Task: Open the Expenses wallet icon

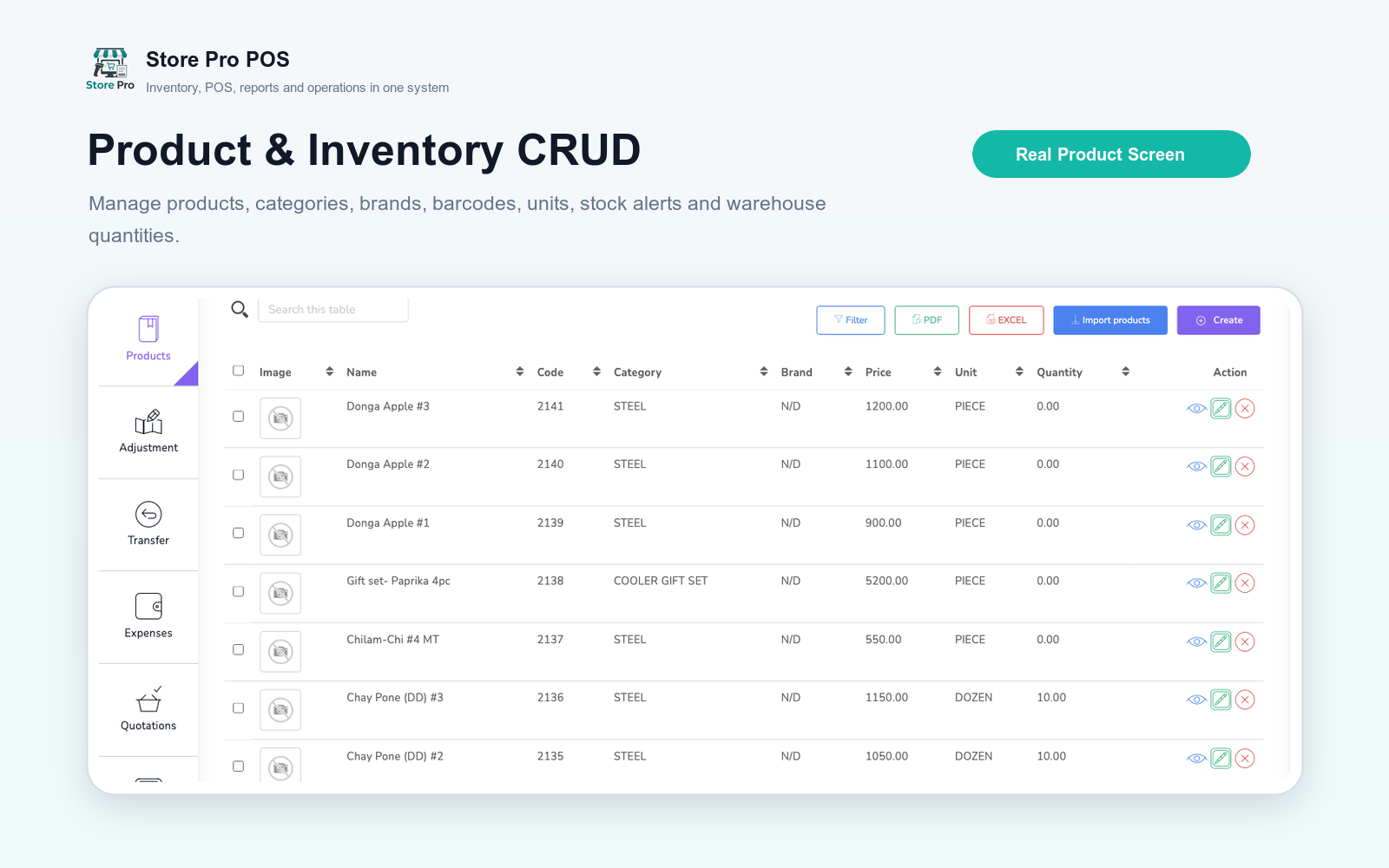Action: tap(148, 606)
